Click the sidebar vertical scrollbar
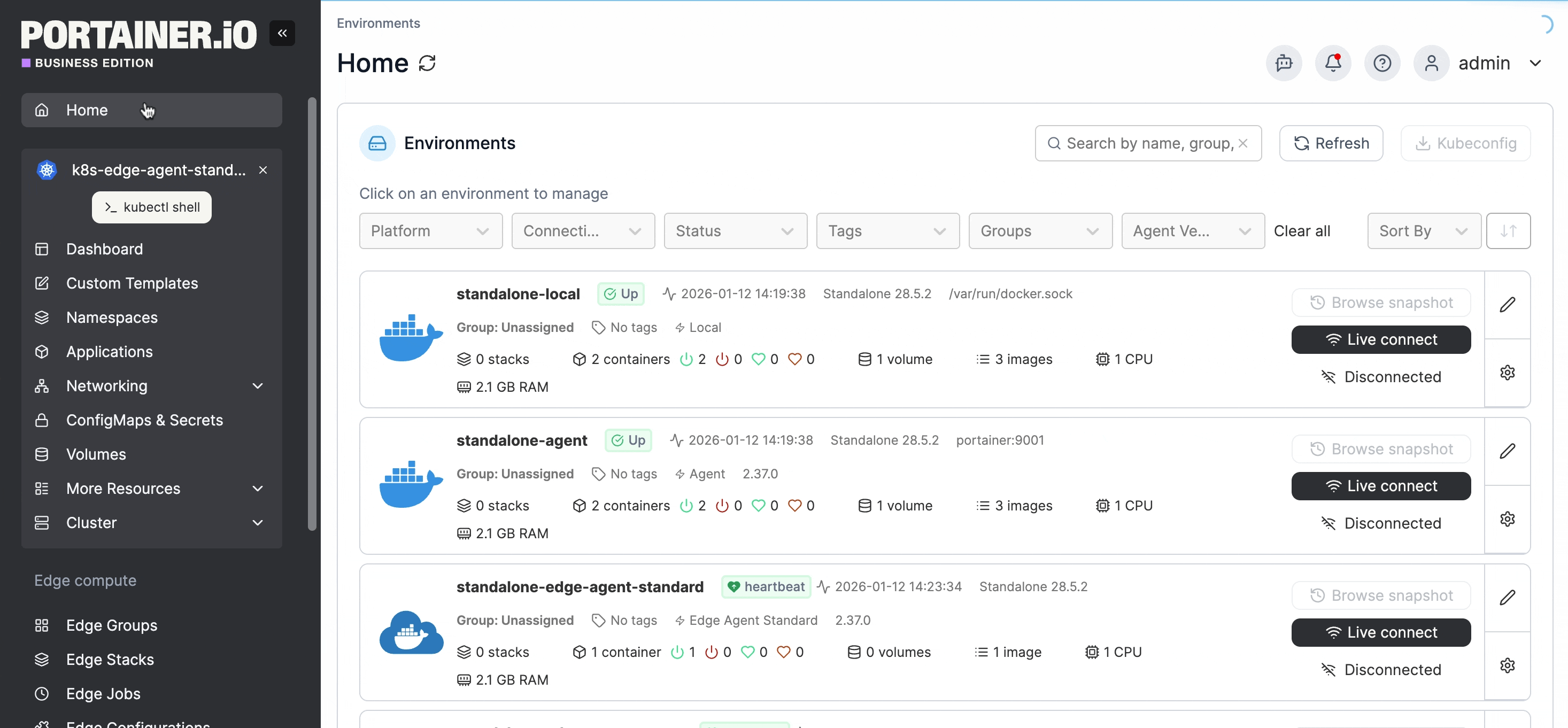Screen dimensions: 1568x728 tap(312, 313)
